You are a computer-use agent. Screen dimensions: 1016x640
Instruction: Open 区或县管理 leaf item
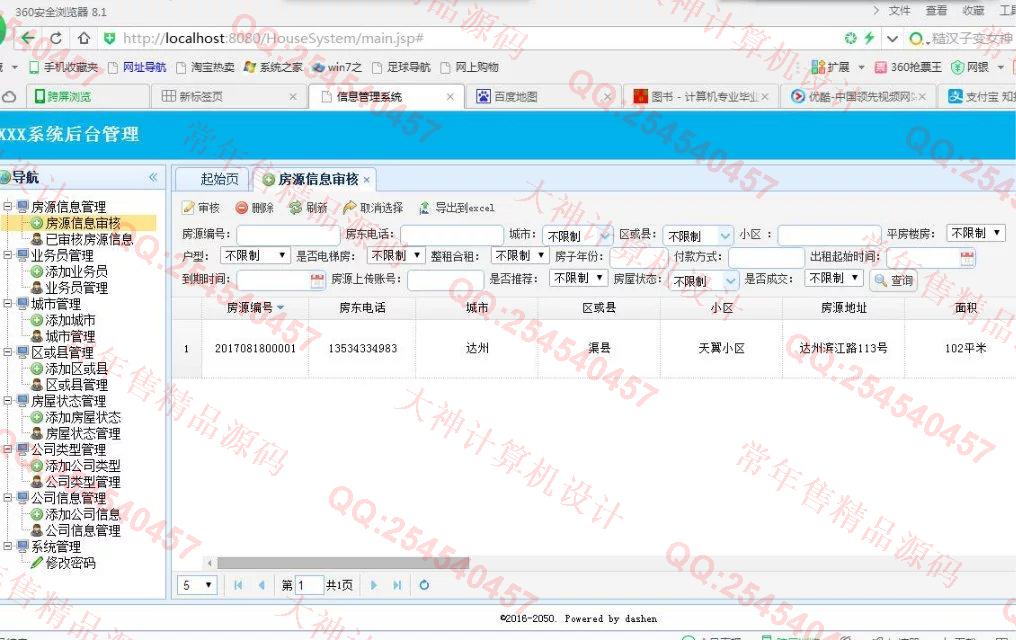(76, 385)
